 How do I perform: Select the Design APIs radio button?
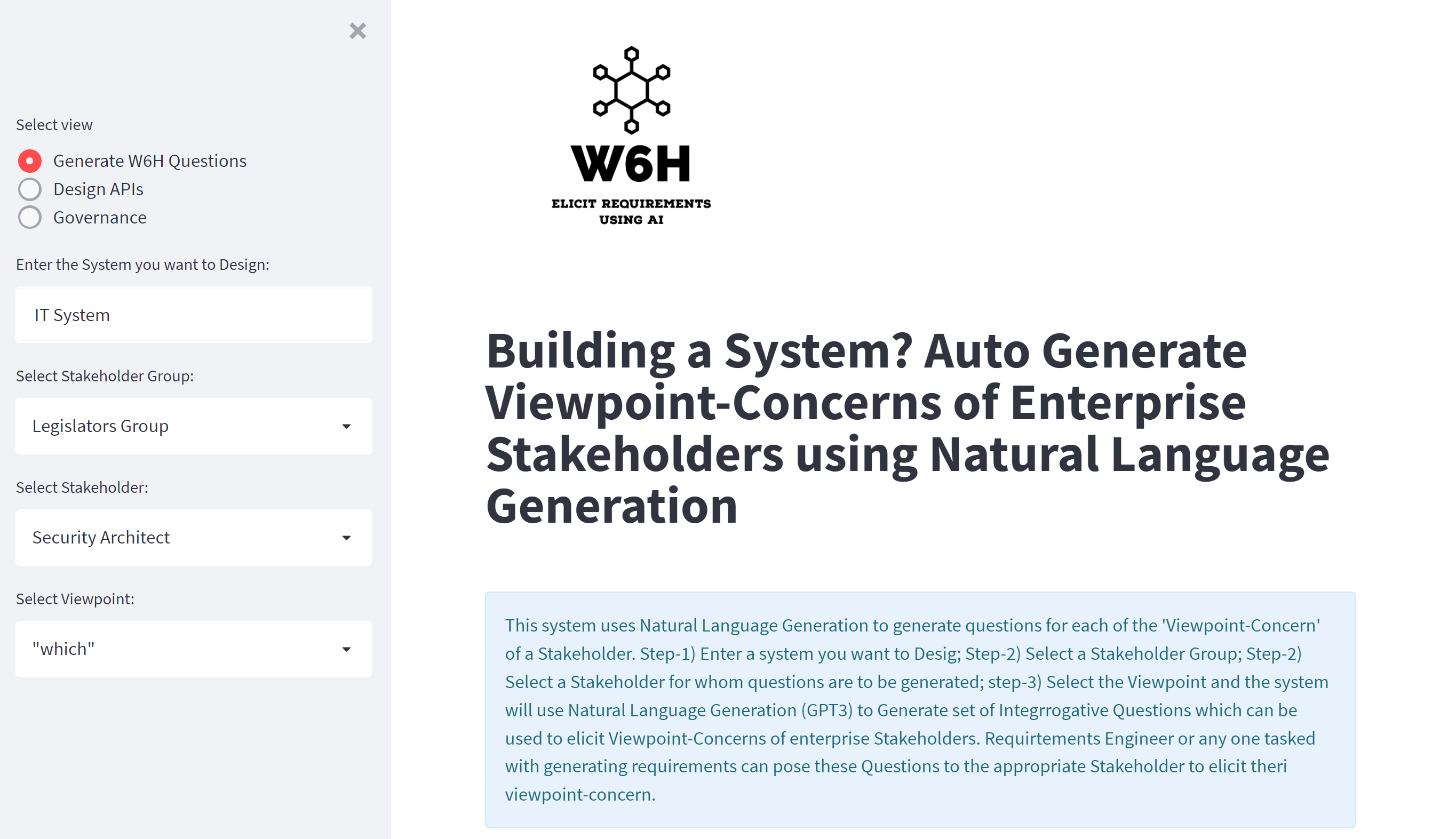(x=29, y=188)
